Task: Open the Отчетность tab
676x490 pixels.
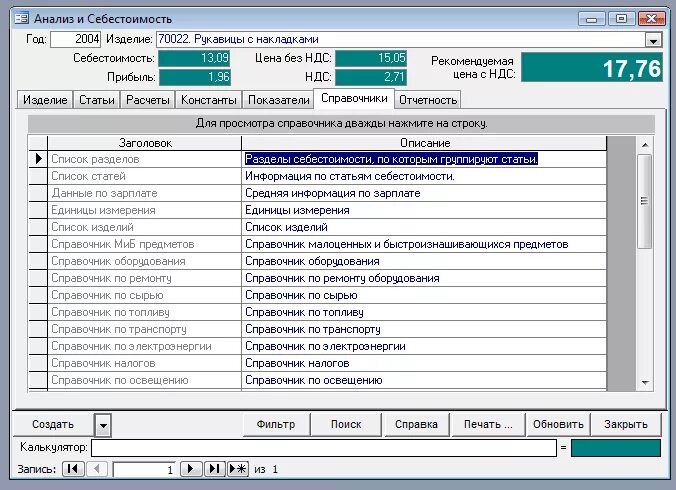Action: click(428, 100)
